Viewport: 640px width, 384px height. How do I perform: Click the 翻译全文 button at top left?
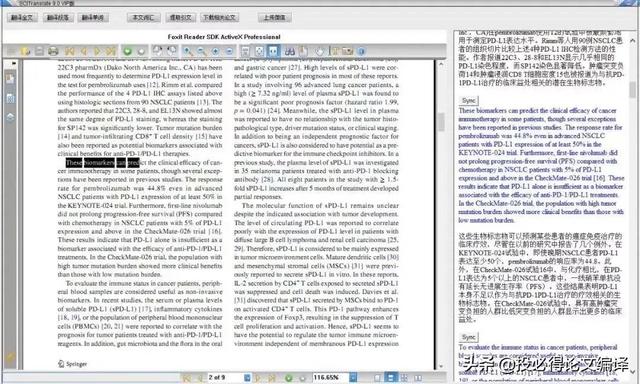pyautogui.click(x=22, y=18)
